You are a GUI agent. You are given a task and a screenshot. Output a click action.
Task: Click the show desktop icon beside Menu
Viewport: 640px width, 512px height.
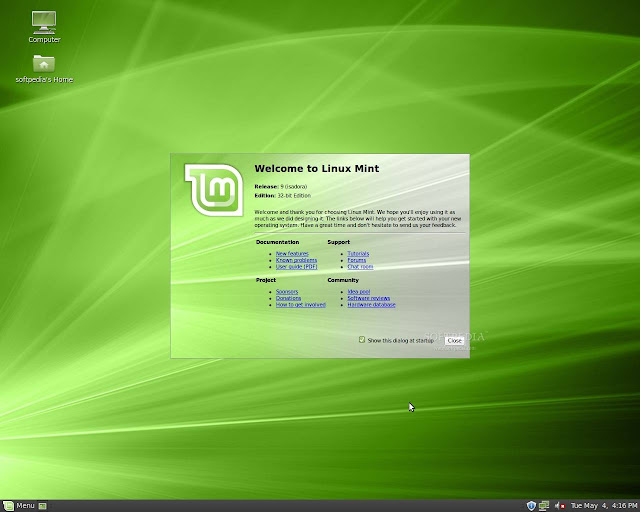[42, 506]
